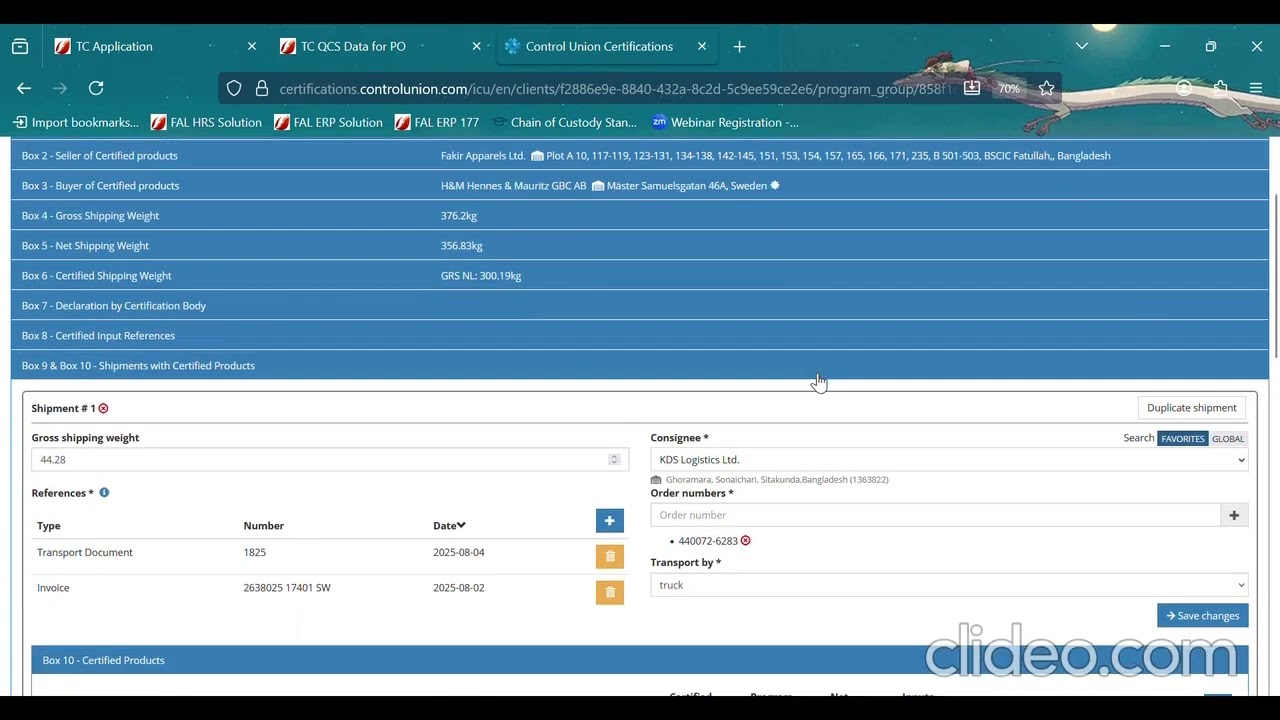Screen dimensions: 1280x720
Task: Select invoice number 2638025 17401 SW
Action: pos(286,588)
